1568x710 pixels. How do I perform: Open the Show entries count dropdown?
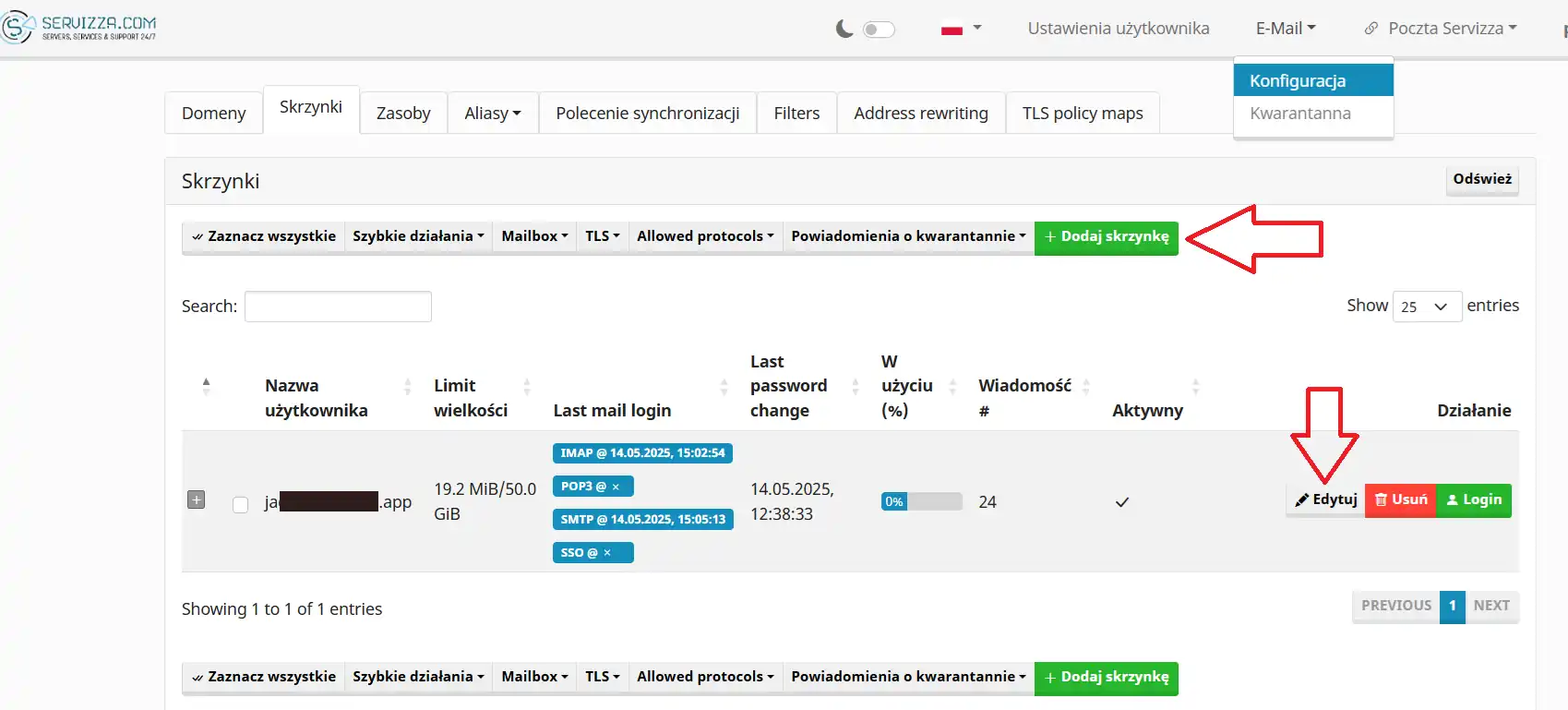tap(1426, 307)
